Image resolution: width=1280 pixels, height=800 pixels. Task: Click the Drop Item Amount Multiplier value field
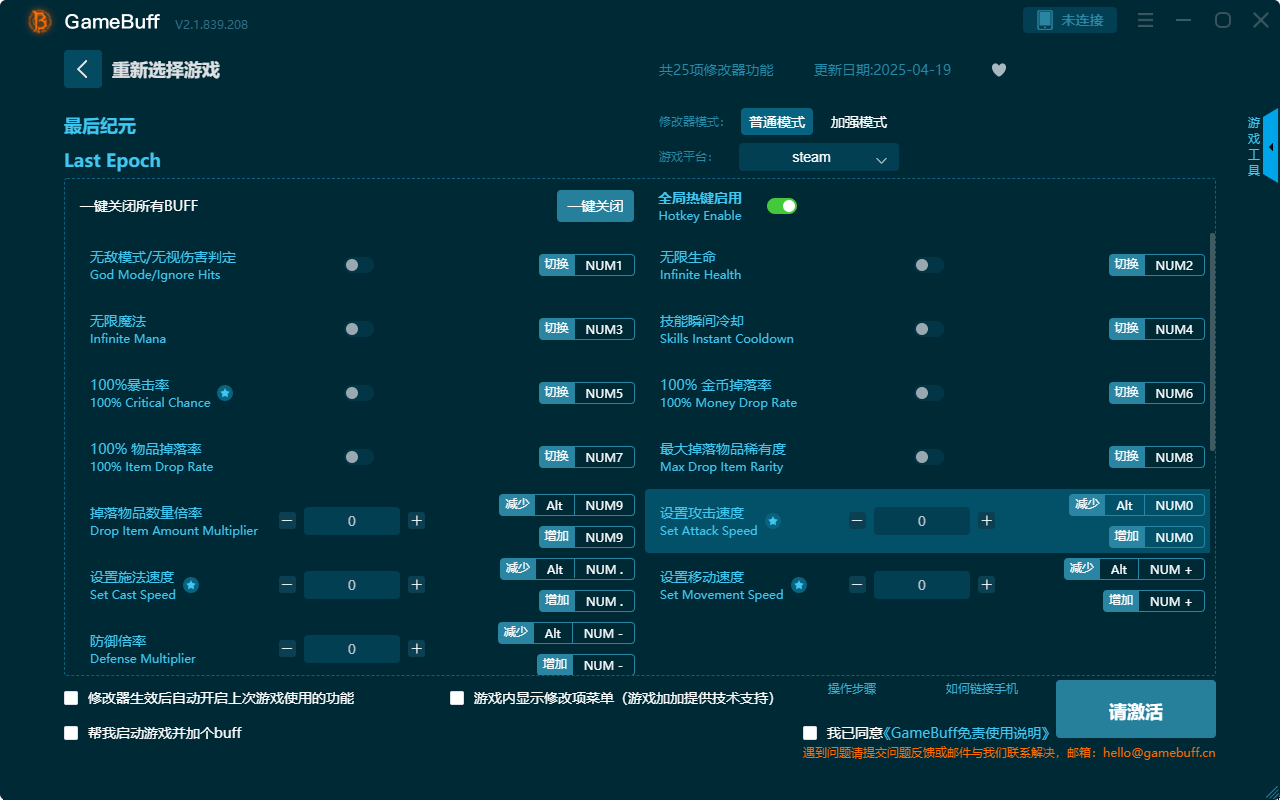352,521
